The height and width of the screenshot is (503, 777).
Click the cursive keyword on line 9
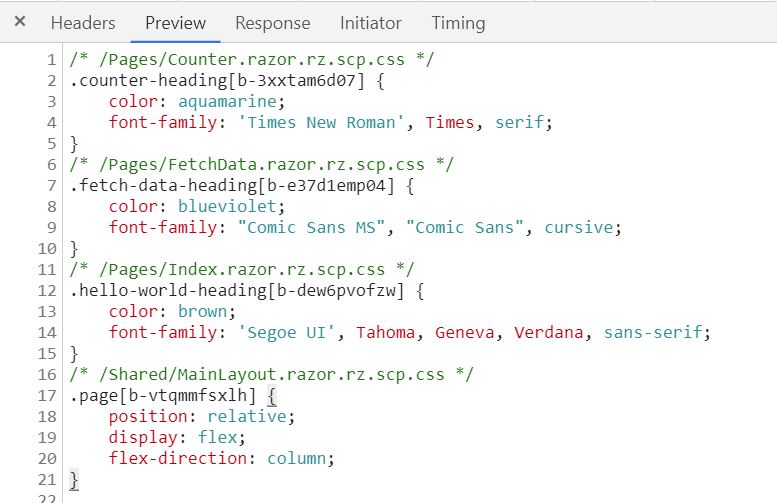579,227
